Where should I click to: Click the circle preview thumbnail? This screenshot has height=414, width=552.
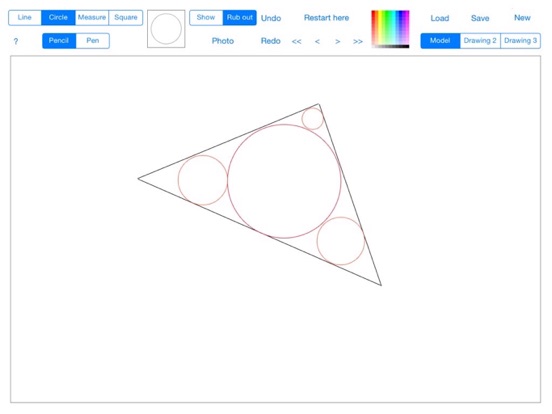click(x=166, y=29)
